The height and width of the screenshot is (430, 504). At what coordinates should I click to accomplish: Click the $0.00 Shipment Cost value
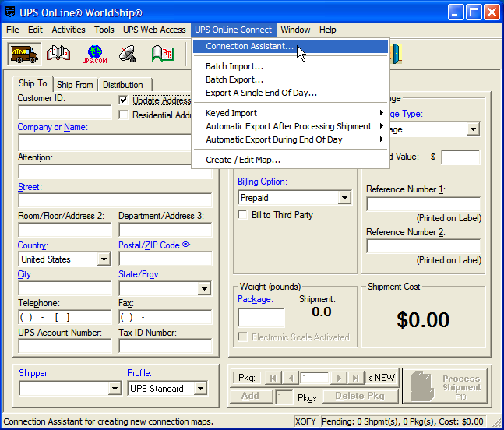click(423, 320)
